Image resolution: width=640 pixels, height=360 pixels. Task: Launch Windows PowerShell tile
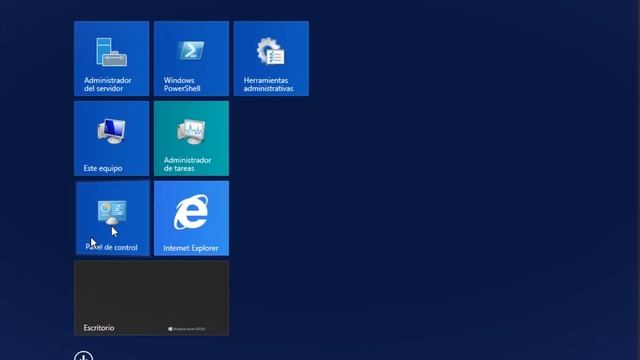(191, 59)
